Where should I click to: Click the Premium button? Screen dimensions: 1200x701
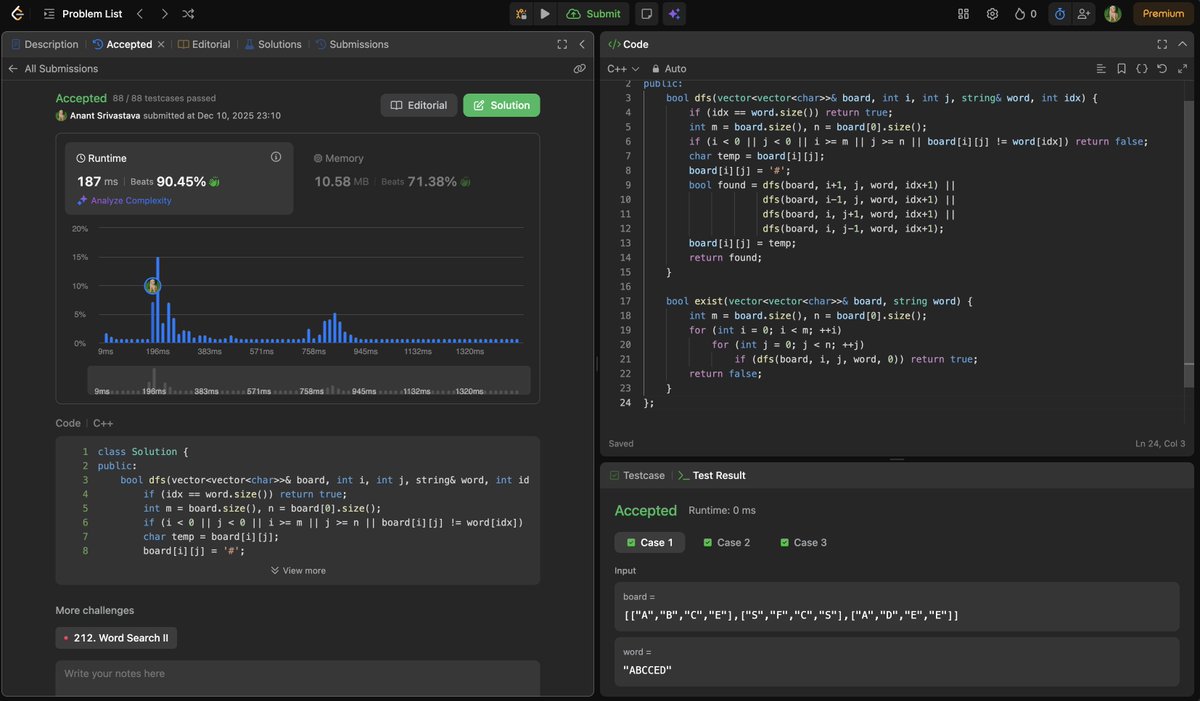(x=1163, y=14)
